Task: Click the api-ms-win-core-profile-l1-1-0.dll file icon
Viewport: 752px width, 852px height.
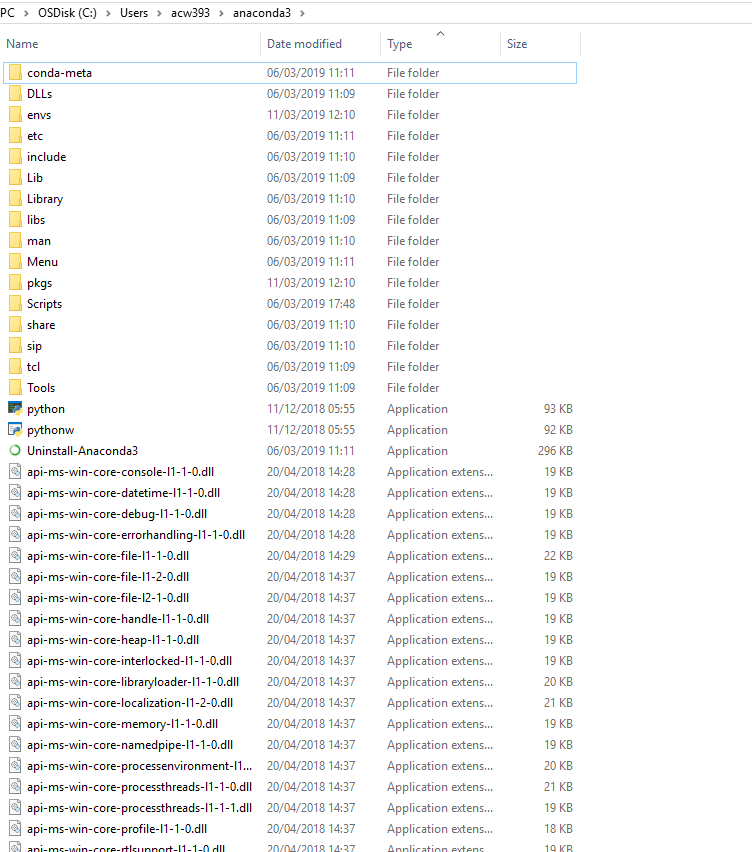Action: point(15,829)
